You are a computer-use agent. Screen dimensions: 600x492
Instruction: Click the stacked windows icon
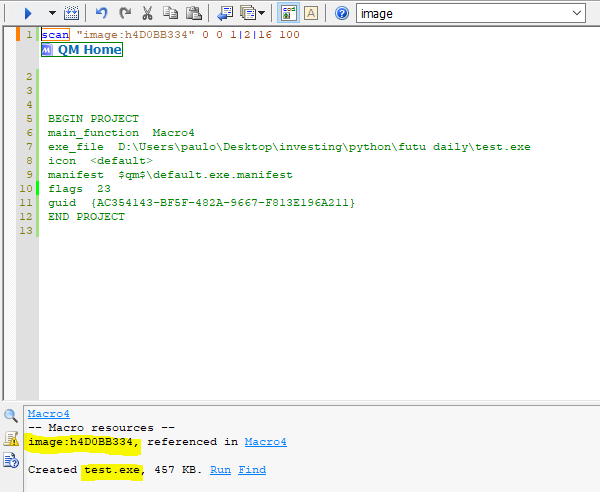click(248, 13)
